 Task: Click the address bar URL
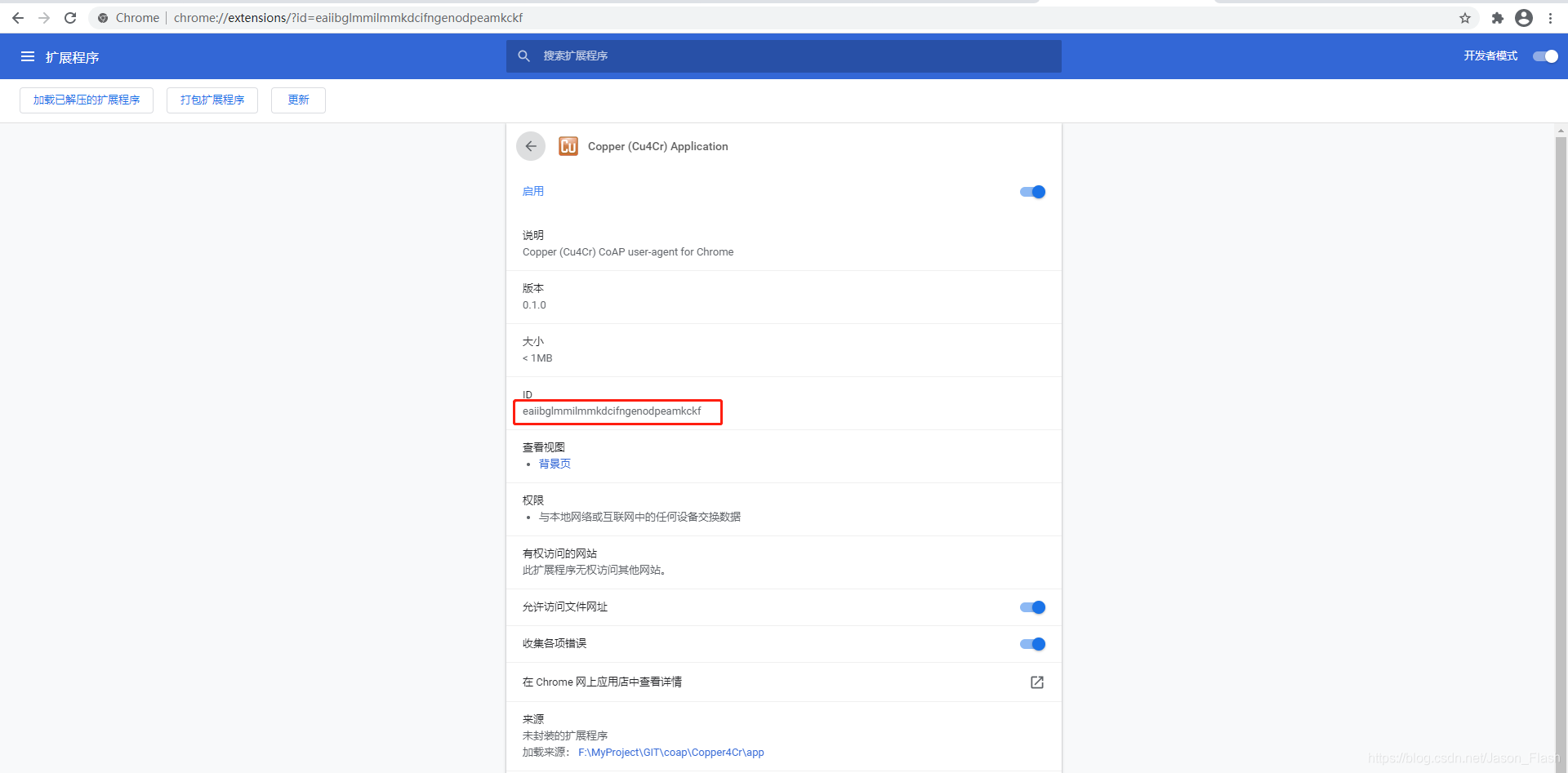[x=348, y=18]
